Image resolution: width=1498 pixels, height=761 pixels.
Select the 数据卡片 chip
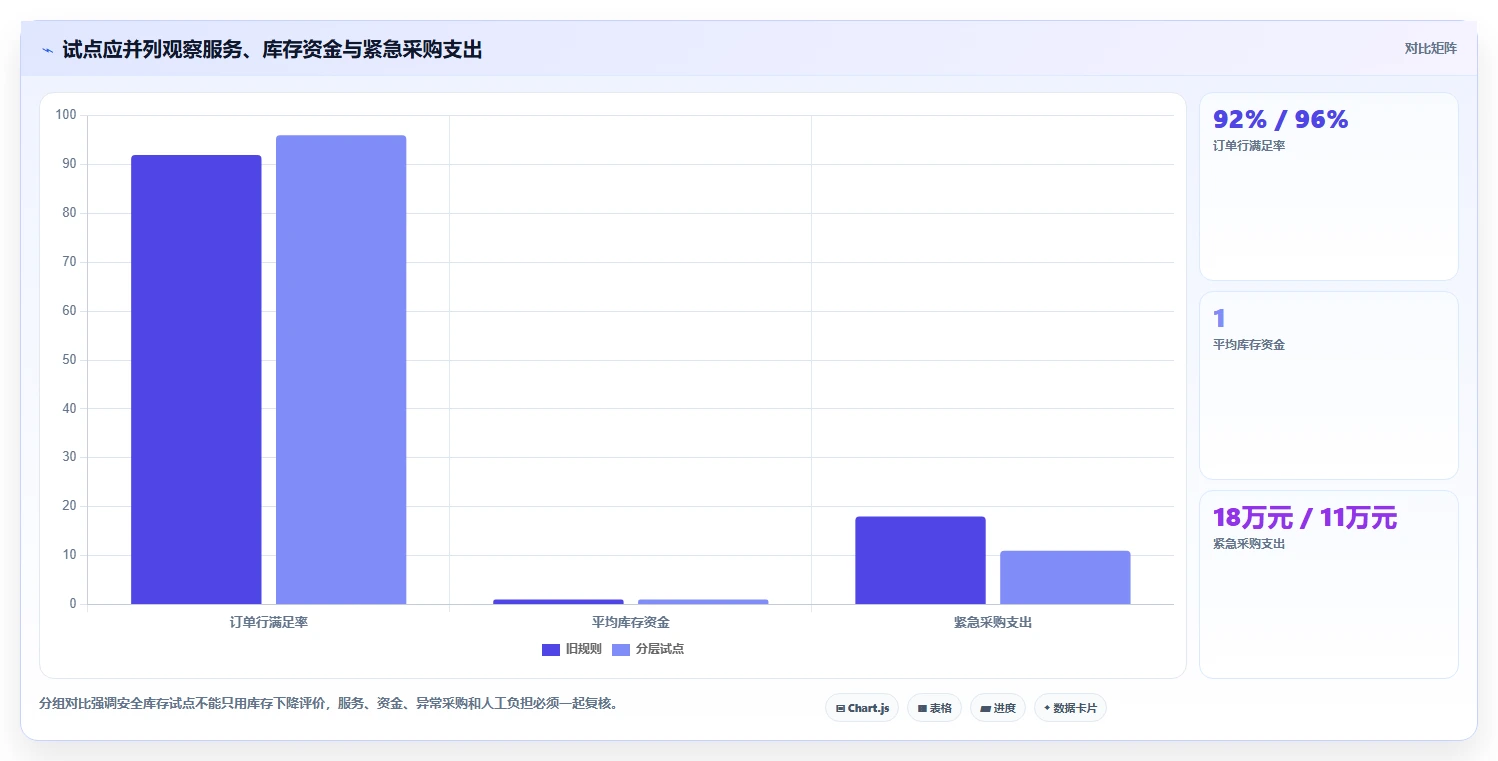pos(1070,708)
